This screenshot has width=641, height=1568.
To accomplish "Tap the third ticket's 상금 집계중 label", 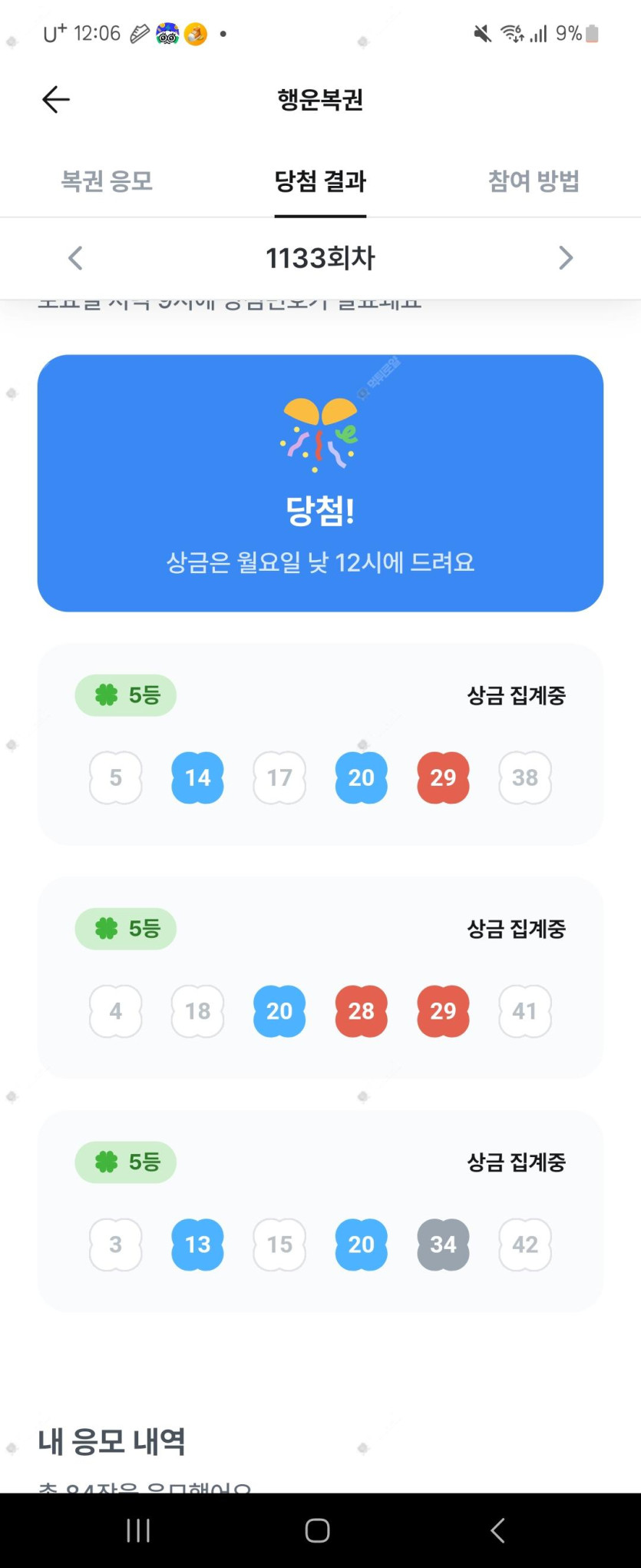I will coord(517,1162).
